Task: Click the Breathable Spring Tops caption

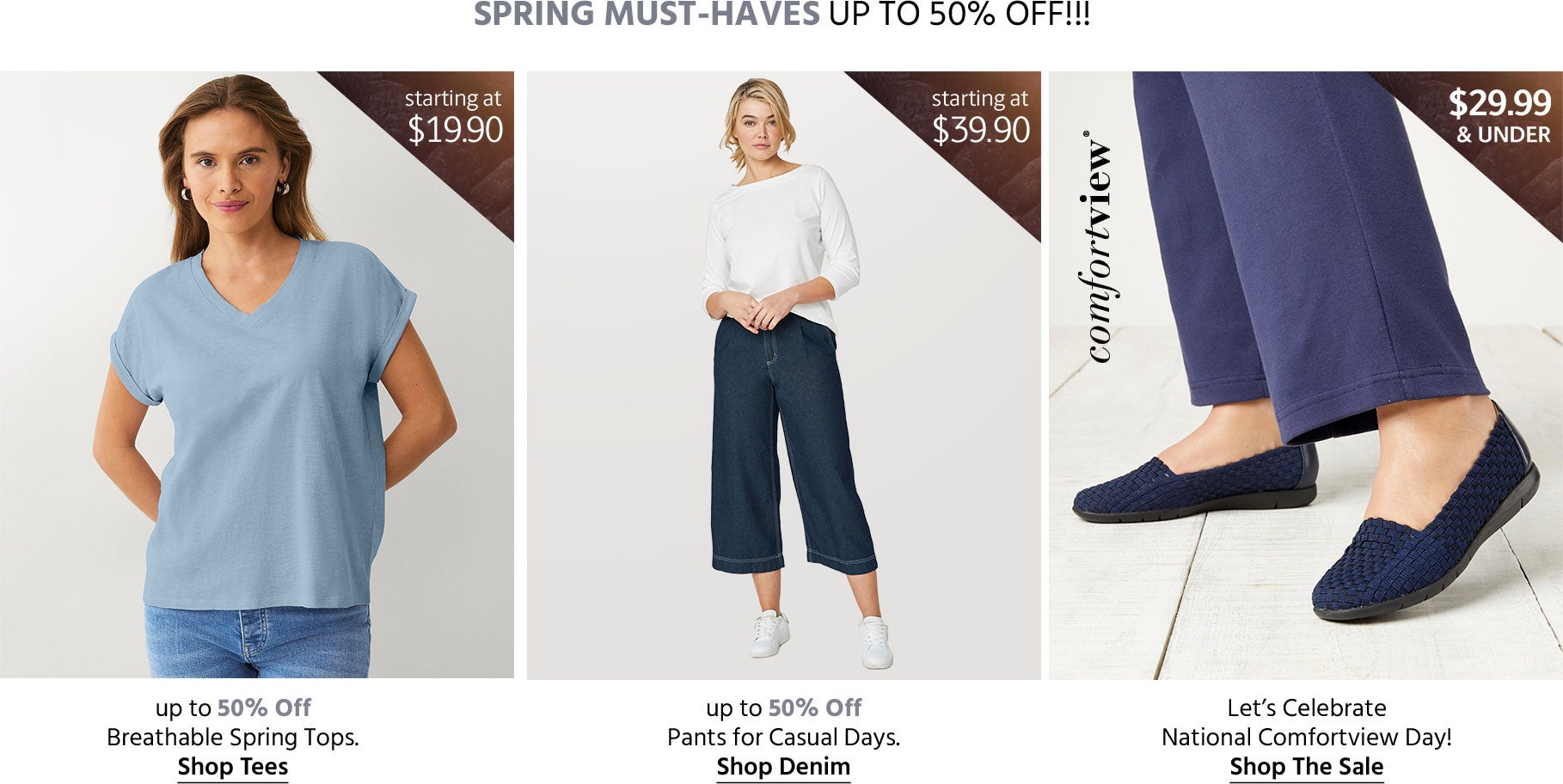Action: tap(233, 738)
